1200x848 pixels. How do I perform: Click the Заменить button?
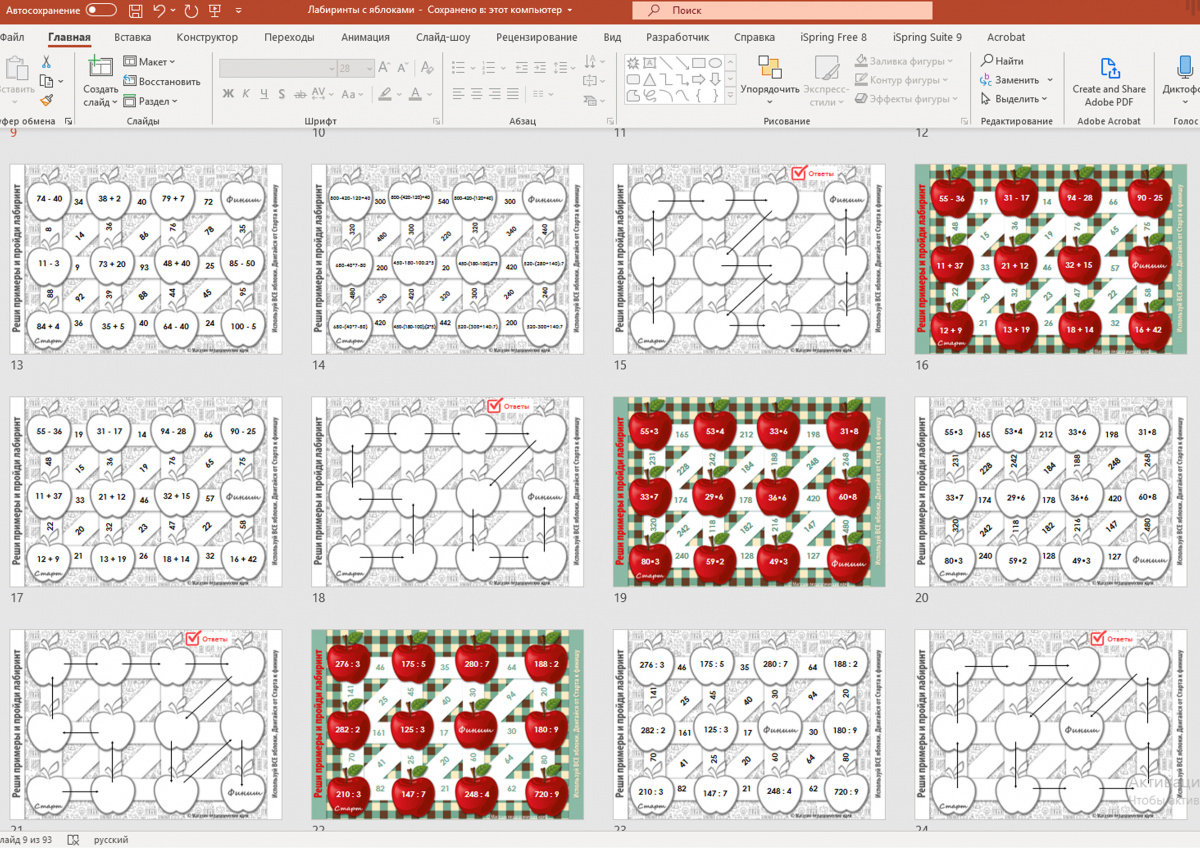pos(1016,80)
